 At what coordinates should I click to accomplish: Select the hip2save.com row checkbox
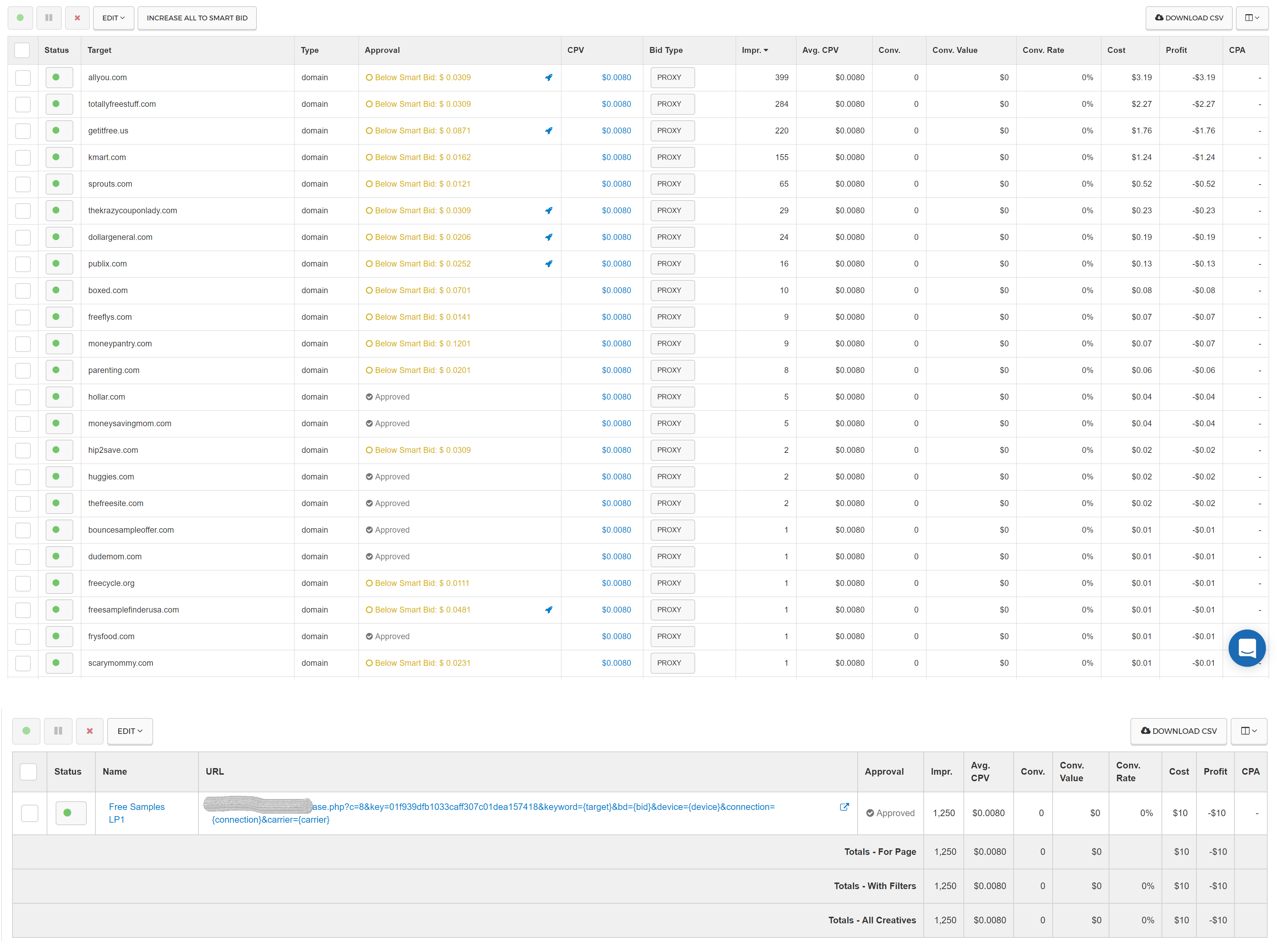tap(23, 450)
